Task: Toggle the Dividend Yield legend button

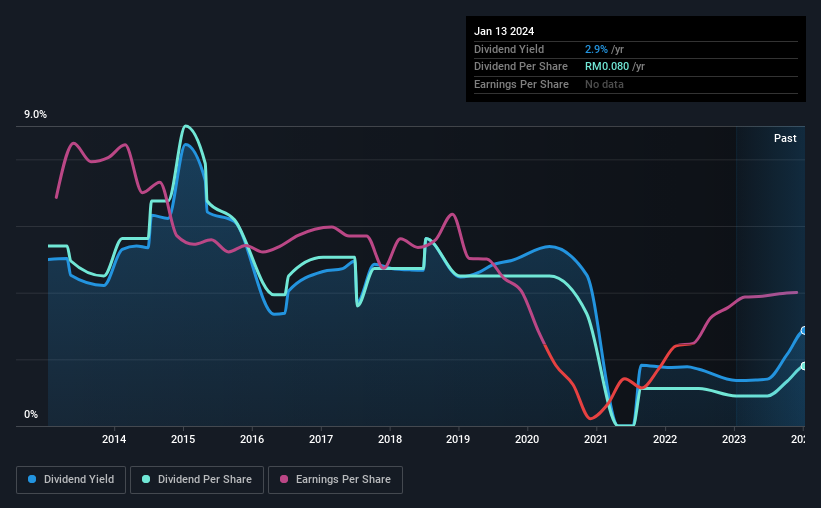Action: point(71,480)
